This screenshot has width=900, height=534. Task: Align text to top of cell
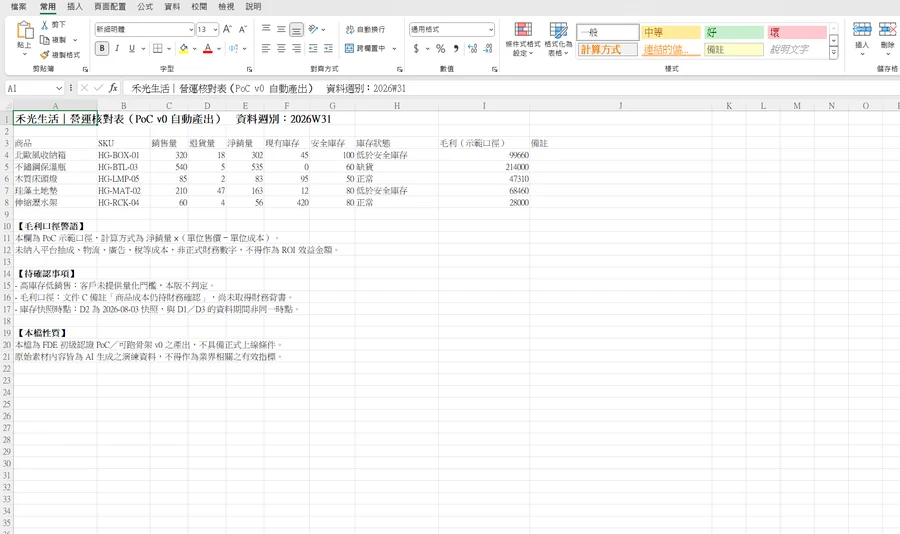(x=266, y=29)
